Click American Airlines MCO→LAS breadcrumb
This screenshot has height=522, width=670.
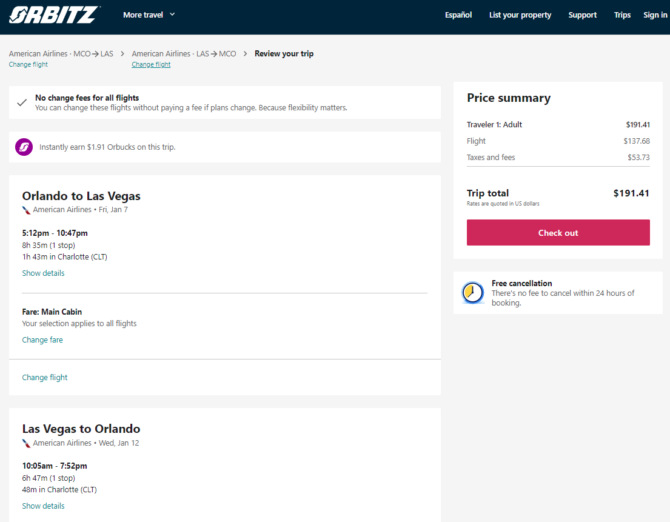pyautogui.click(x=61, y=54)
